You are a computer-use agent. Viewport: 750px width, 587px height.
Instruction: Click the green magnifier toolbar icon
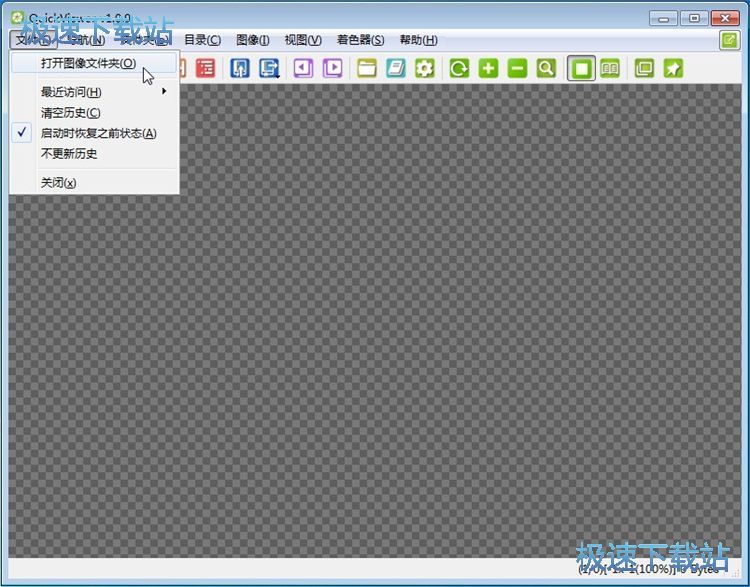(546, 68)
